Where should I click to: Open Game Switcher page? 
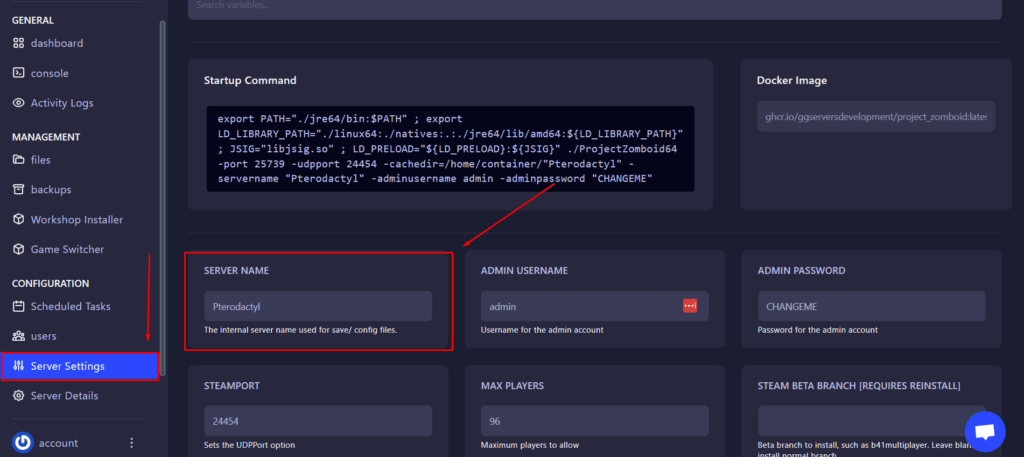[x=67, y=249]
